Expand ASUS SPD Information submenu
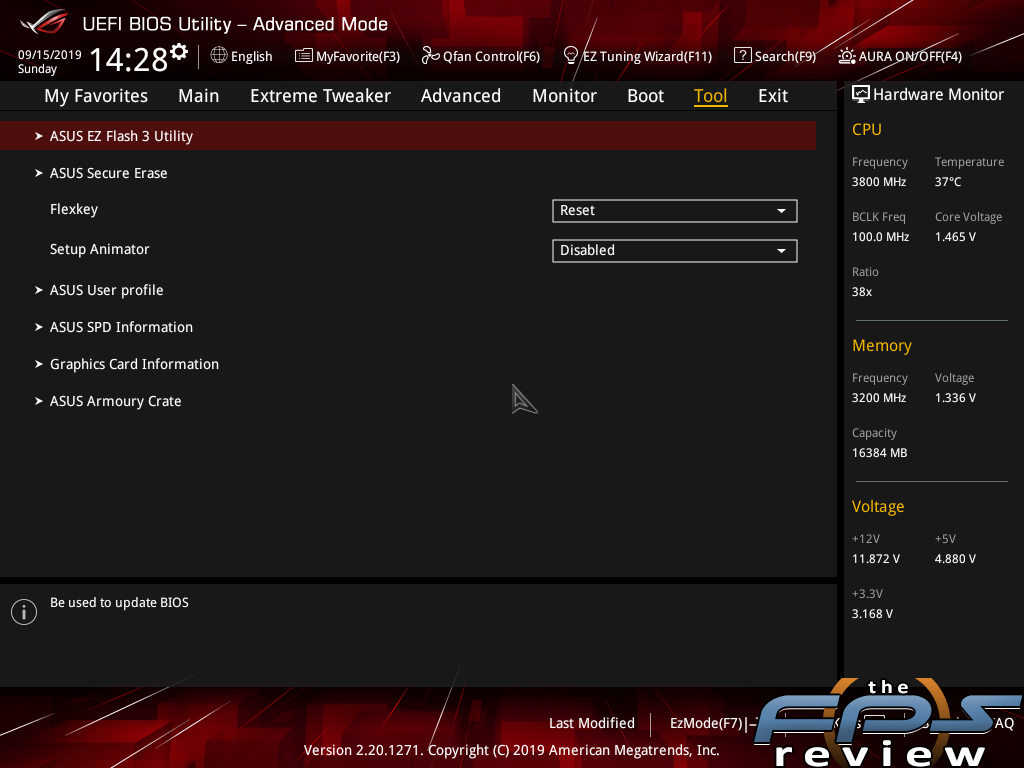1024x768 pixels. 121,327
